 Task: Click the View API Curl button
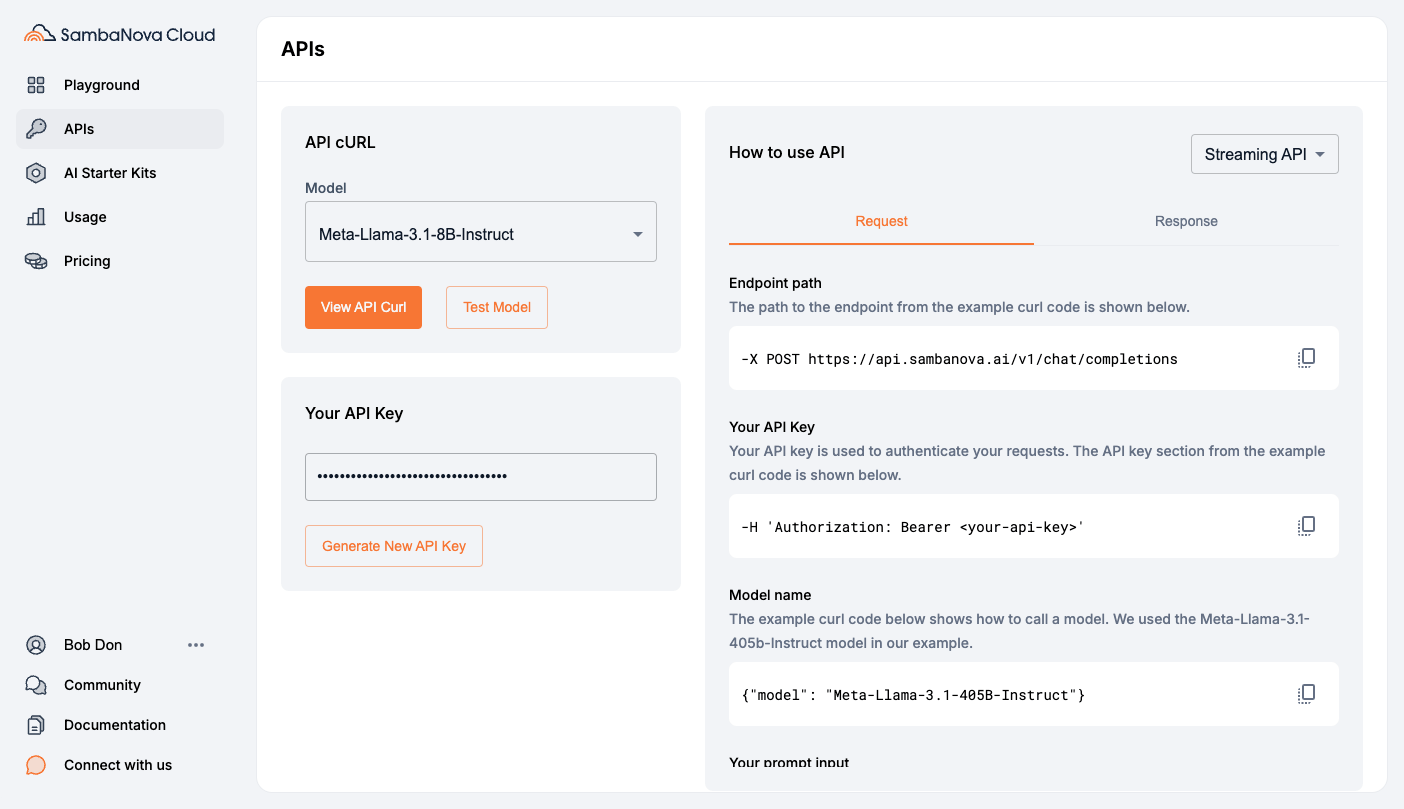[x=363, y=307]
